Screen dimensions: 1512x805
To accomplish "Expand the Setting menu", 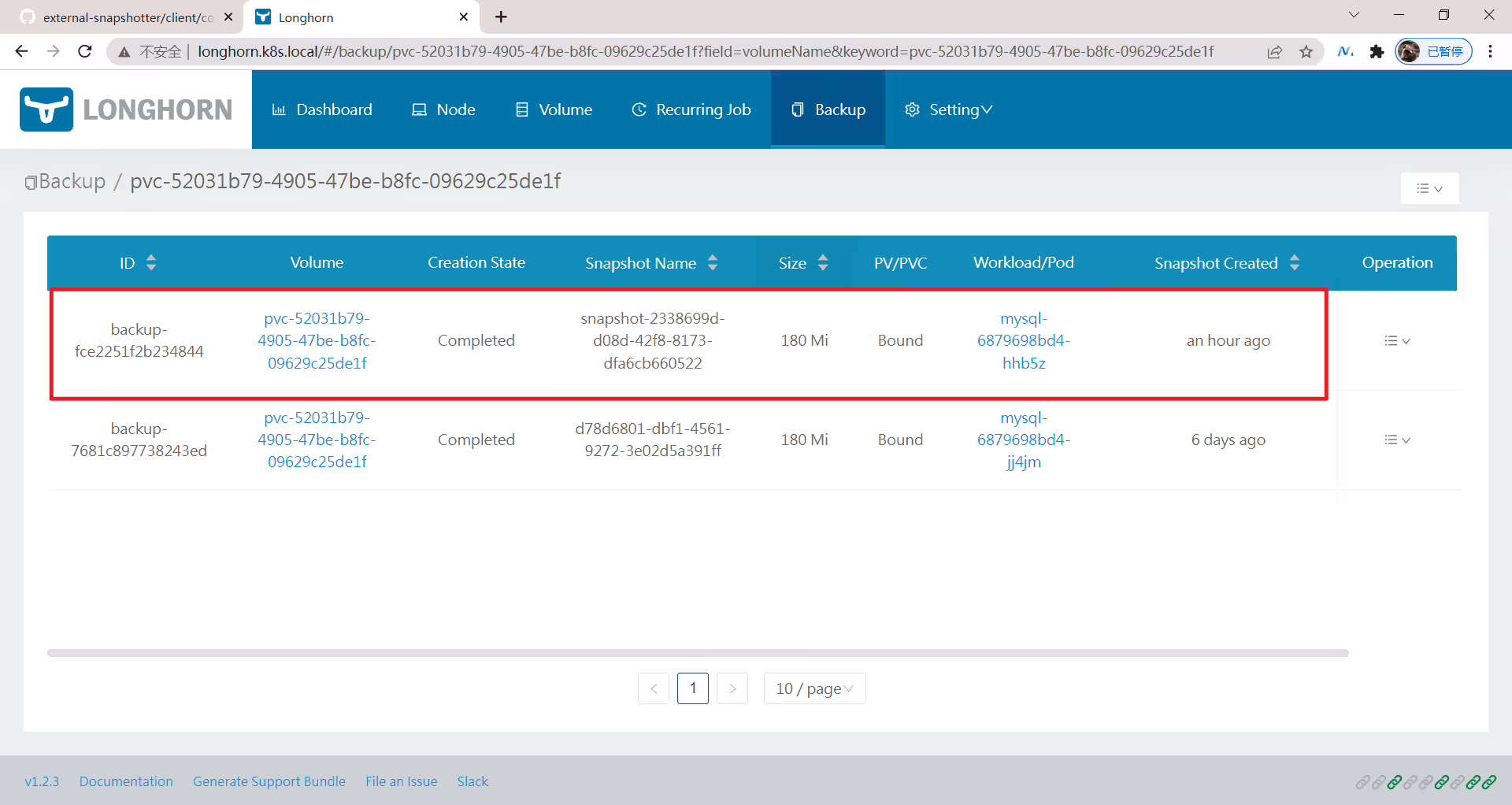I will pyautogui.click(x=948, y=109).
